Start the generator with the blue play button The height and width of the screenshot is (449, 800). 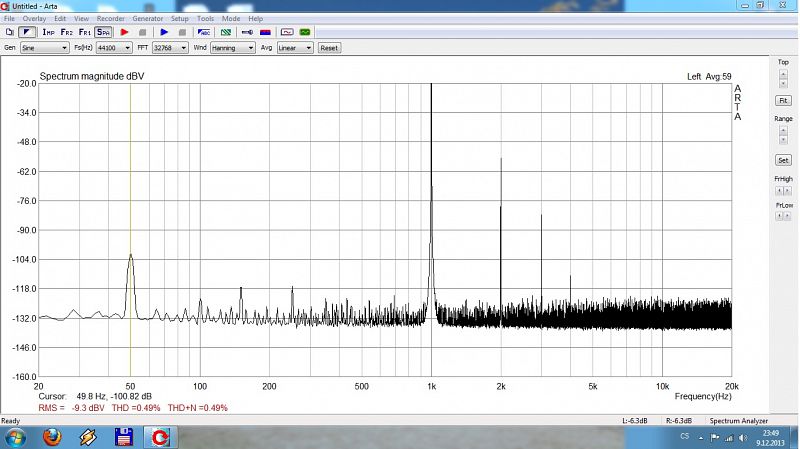click(164, 32)
